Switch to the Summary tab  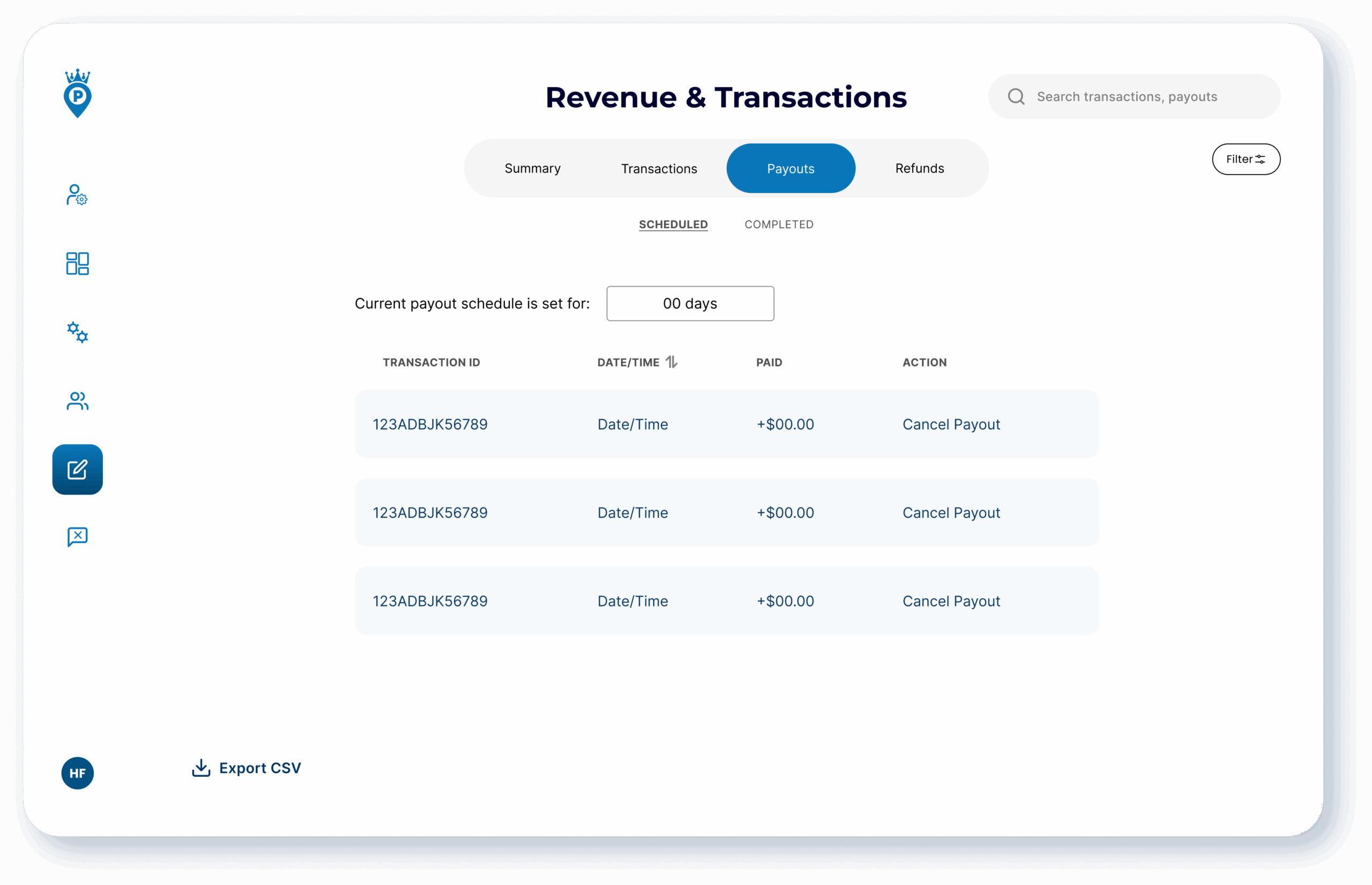click(x=532, y=168)
